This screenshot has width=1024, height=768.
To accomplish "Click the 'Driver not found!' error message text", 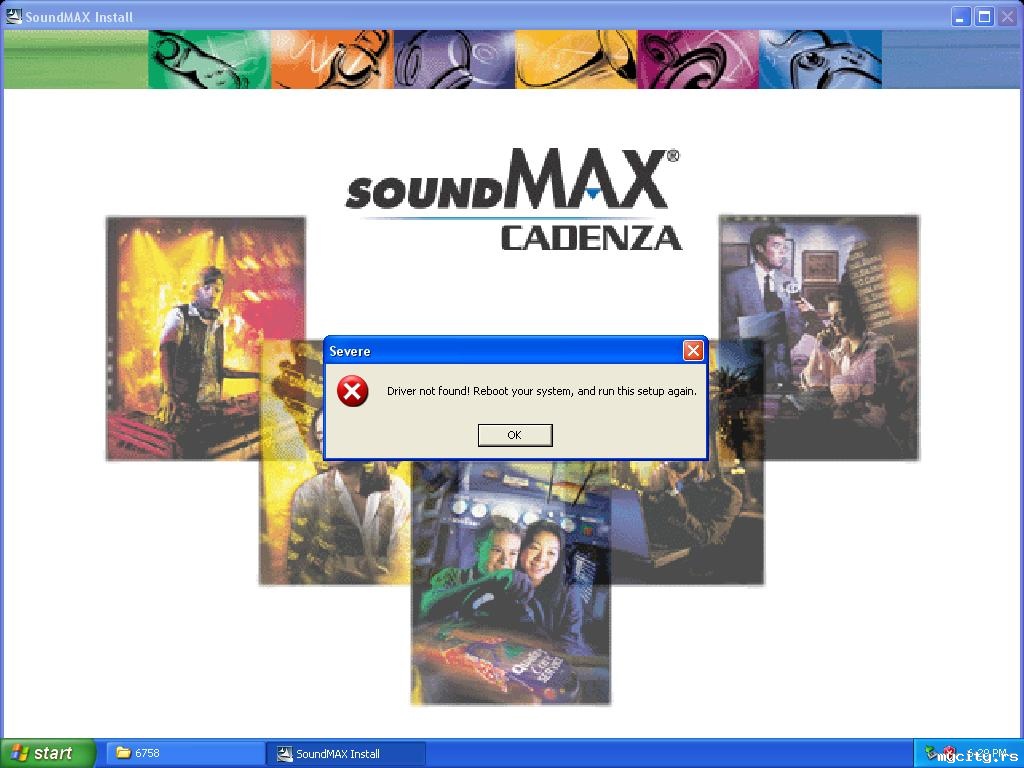I will tap(541, 391).
